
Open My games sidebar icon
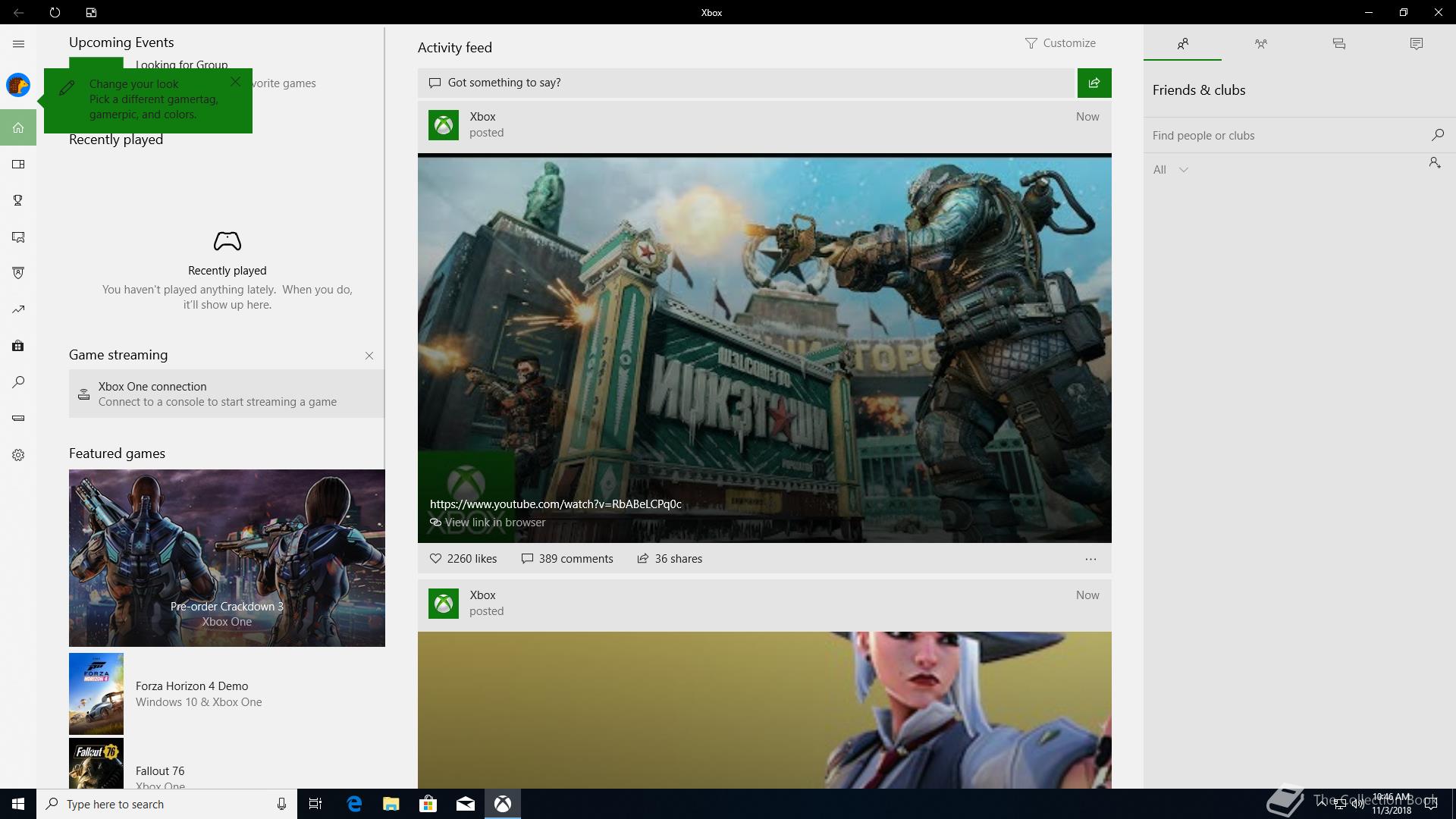pyautogui.click(x=18, y=164)
